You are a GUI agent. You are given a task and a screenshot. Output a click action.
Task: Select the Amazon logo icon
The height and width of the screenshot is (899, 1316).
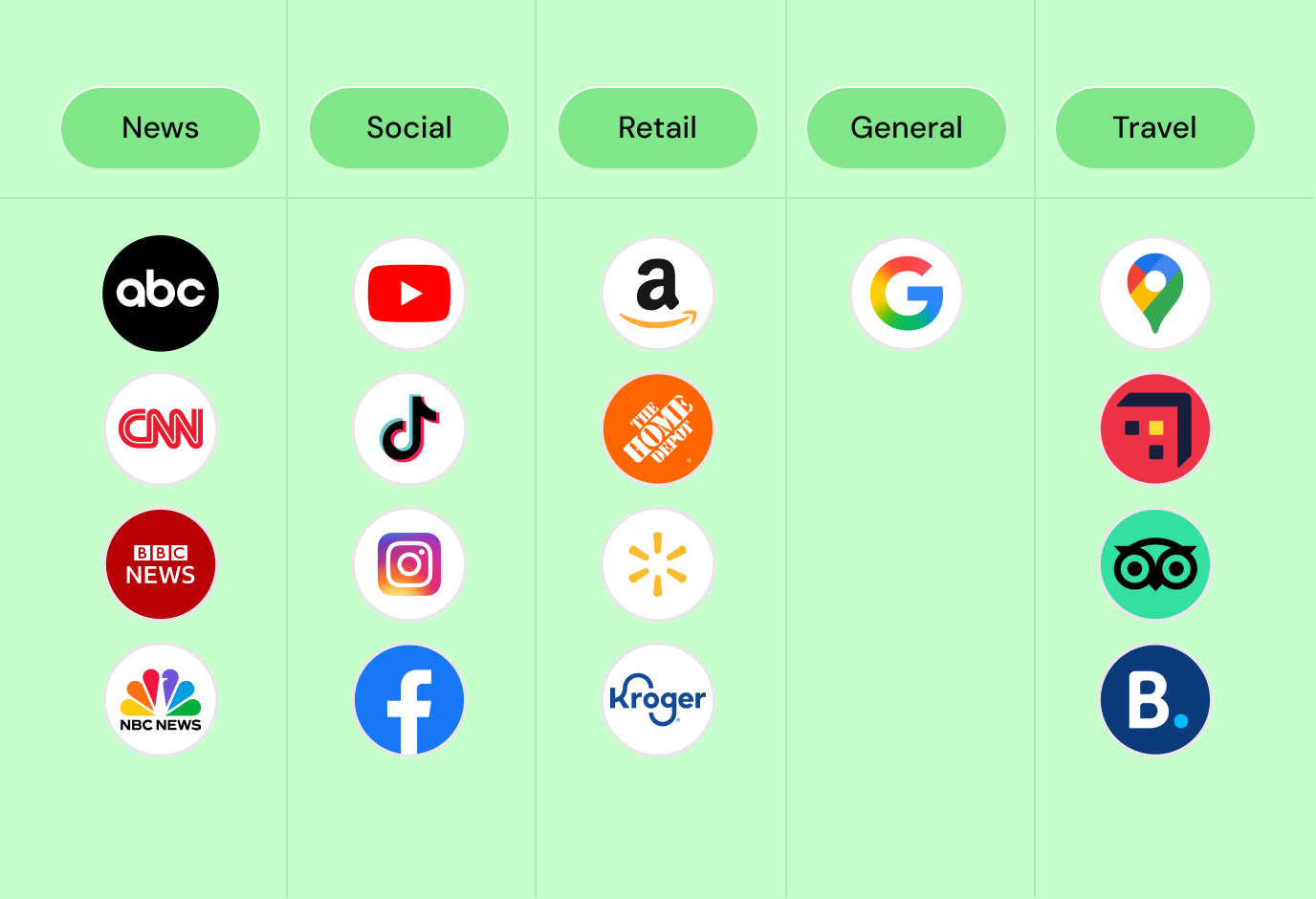tap(658, 294)
